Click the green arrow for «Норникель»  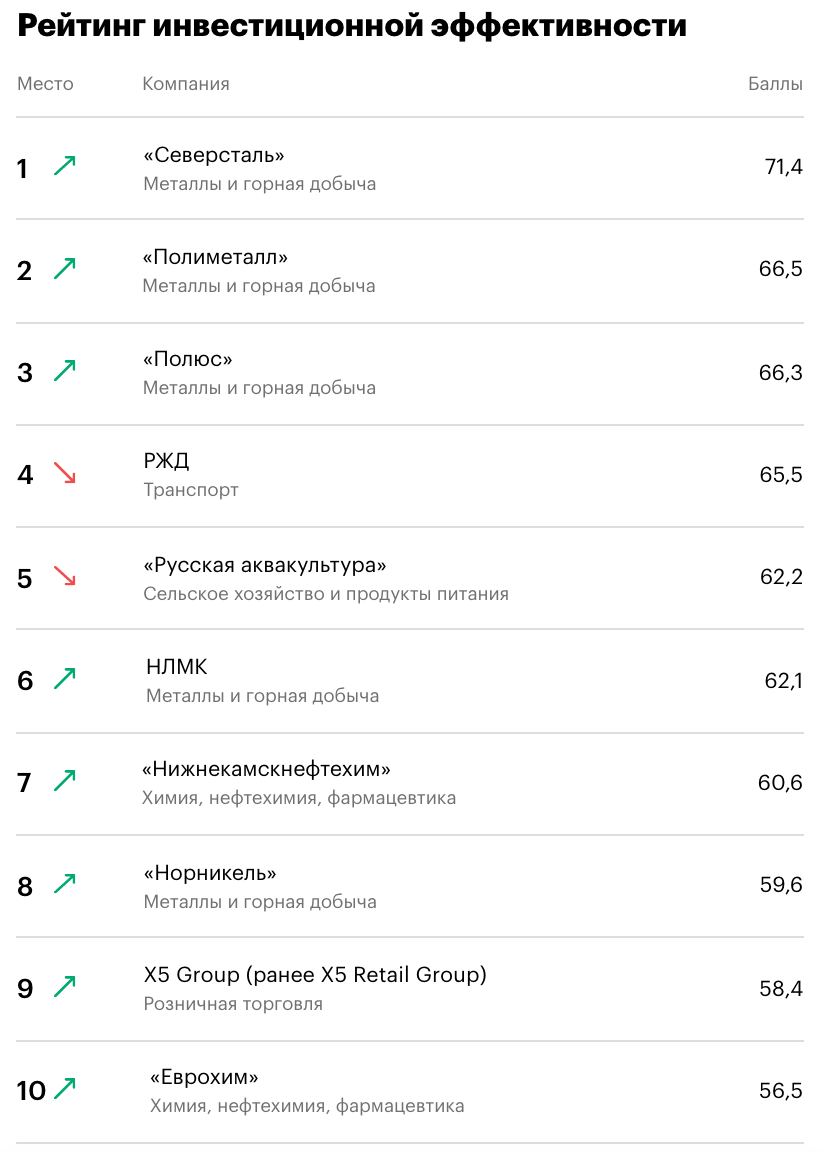[65, 884]
